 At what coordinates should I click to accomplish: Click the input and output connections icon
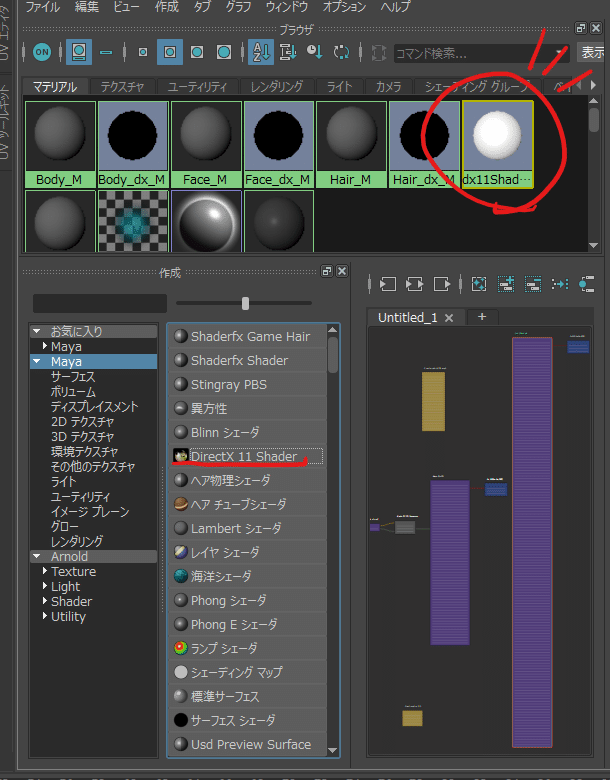[x=414, y=284]
